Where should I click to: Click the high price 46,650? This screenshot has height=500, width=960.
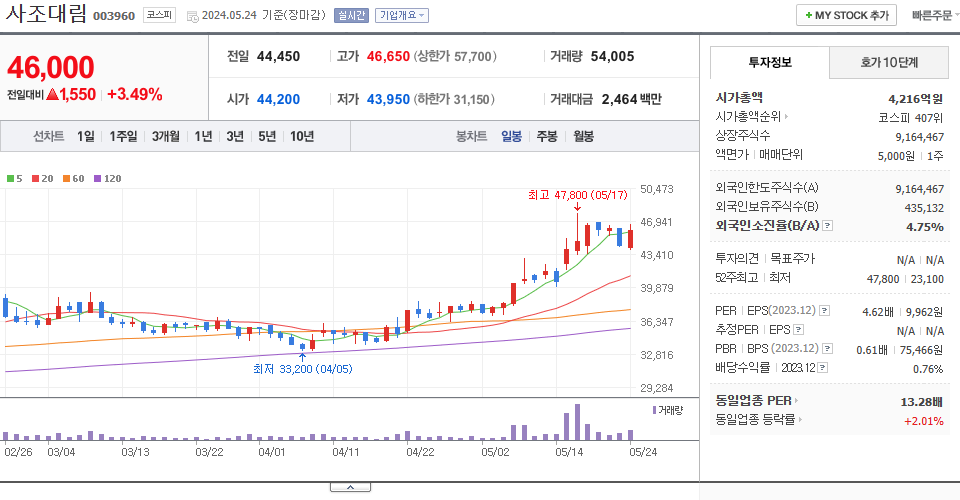point(388,56)
